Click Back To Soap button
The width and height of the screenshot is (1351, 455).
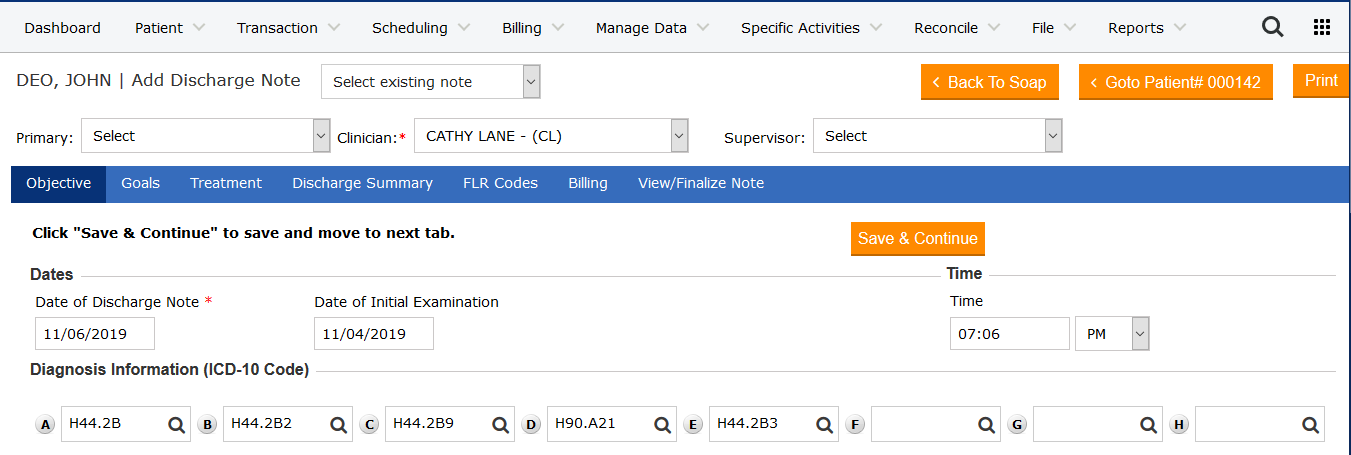click(989, 82)
